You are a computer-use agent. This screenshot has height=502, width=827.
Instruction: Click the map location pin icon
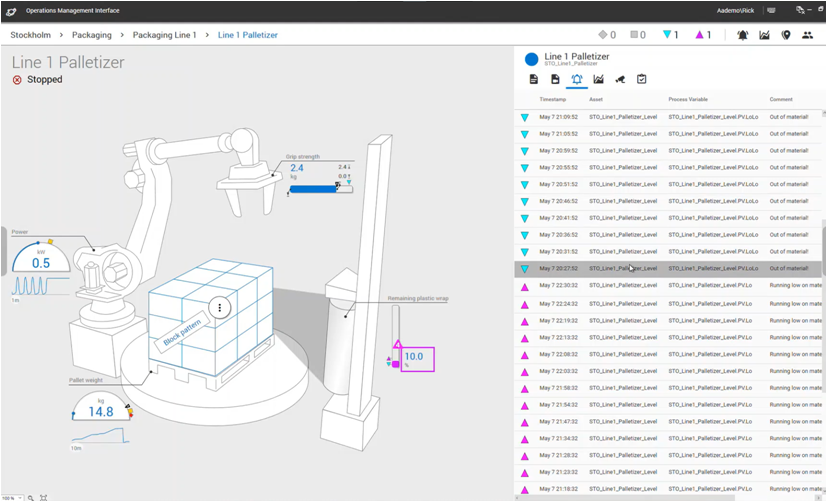786,35
